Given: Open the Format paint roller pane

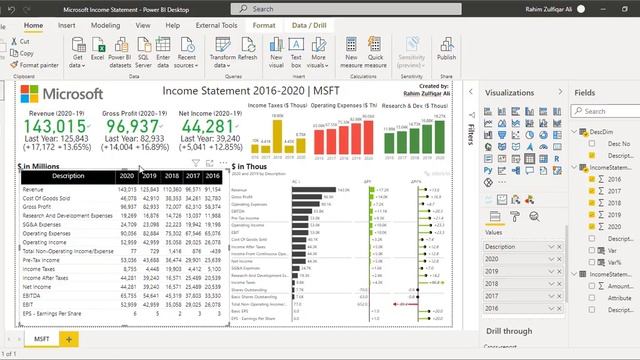Looking at the screenshot, I should pos(515,217).
